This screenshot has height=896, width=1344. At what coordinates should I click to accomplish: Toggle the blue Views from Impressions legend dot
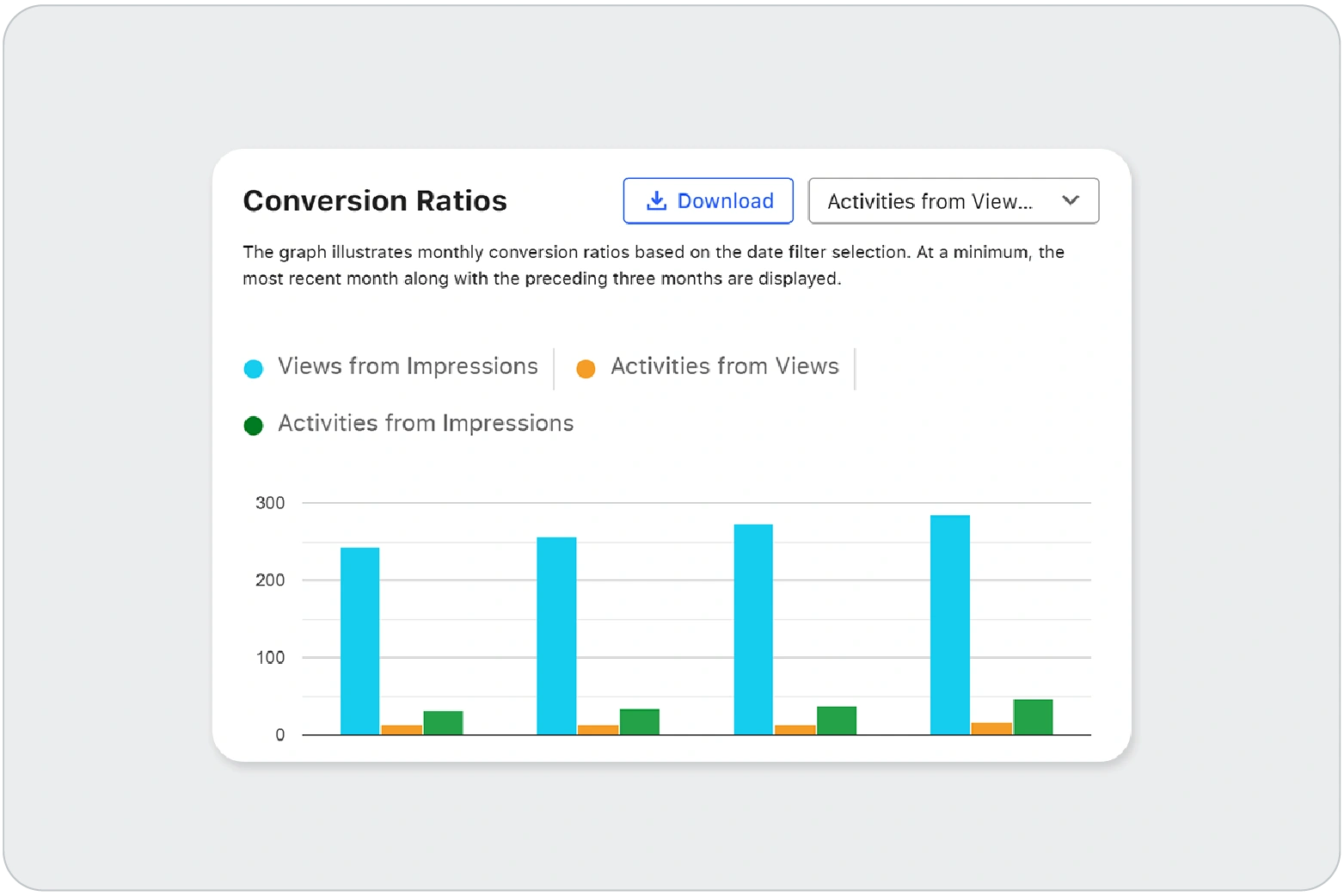coord(253,369)
